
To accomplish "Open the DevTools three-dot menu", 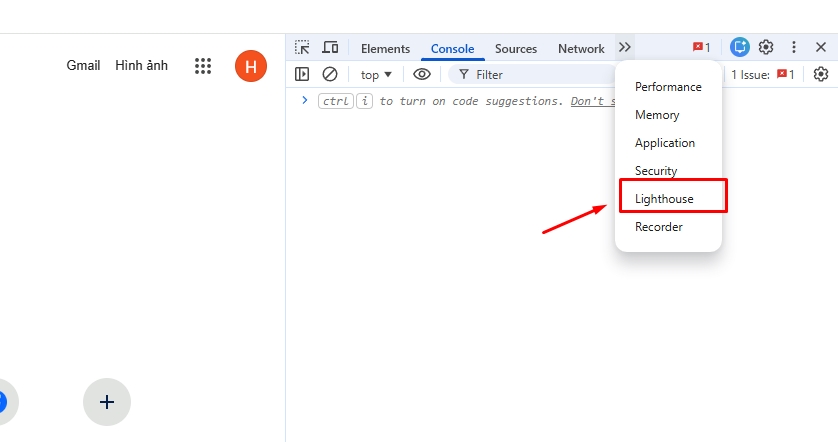I will [x=794, y=47].
